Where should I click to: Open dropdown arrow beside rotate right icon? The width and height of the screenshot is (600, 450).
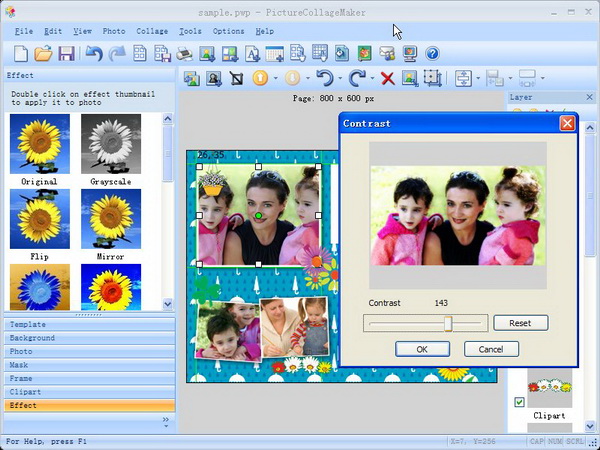(371, 78)
